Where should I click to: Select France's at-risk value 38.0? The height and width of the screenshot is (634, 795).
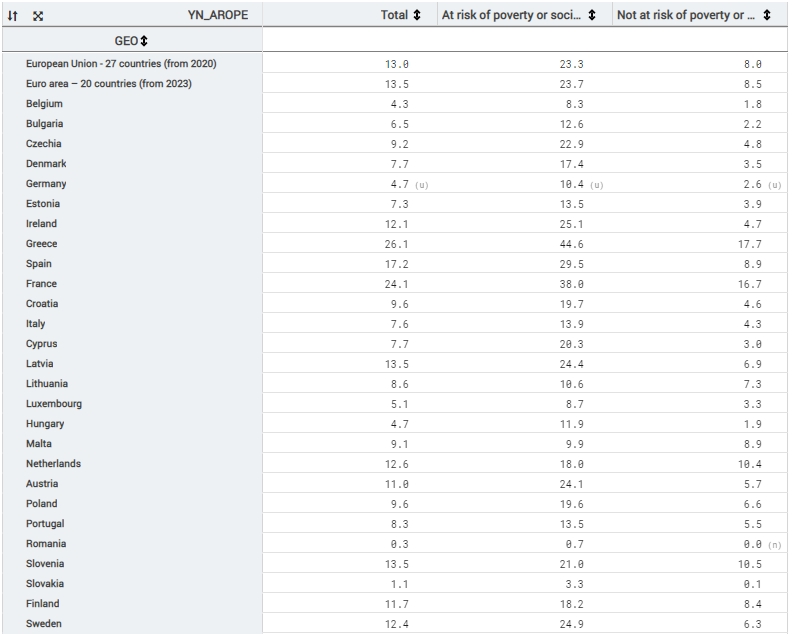pyautogui.click(x=571, y=285)
